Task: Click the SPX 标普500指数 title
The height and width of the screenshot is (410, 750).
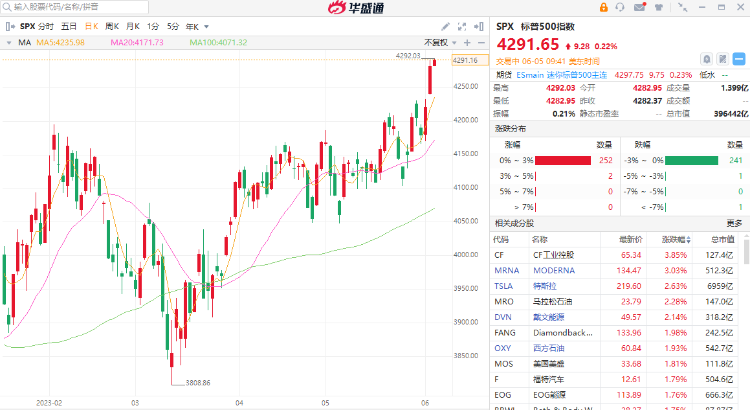Action: tap(535, 27)
